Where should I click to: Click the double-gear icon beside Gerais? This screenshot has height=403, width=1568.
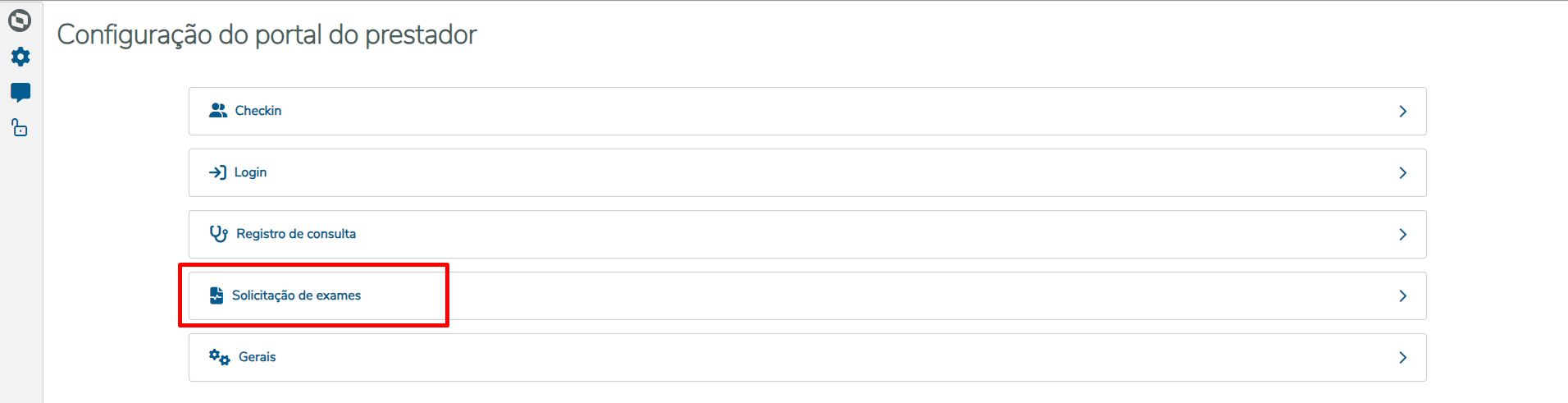coord(219,357)
